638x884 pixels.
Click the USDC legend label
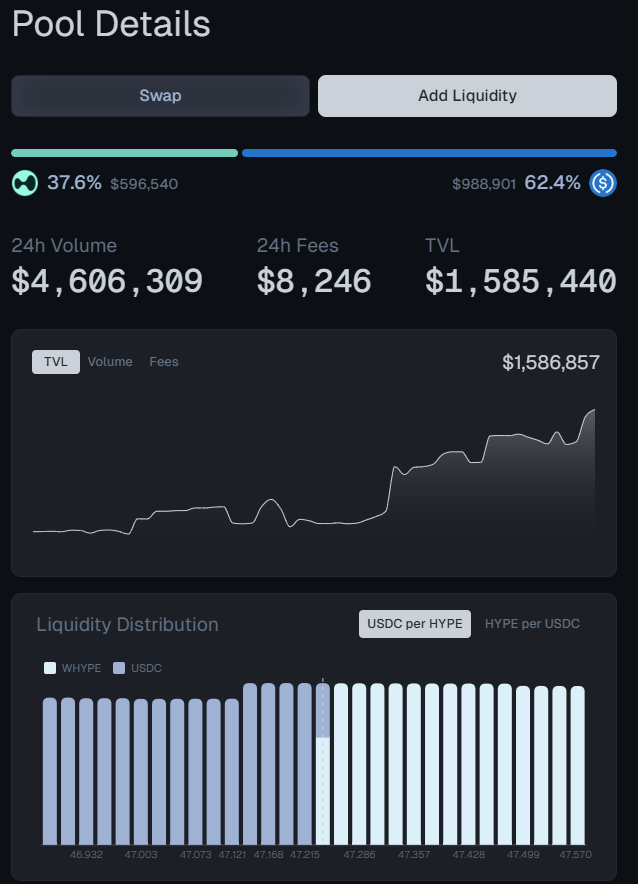pos(147,668)
